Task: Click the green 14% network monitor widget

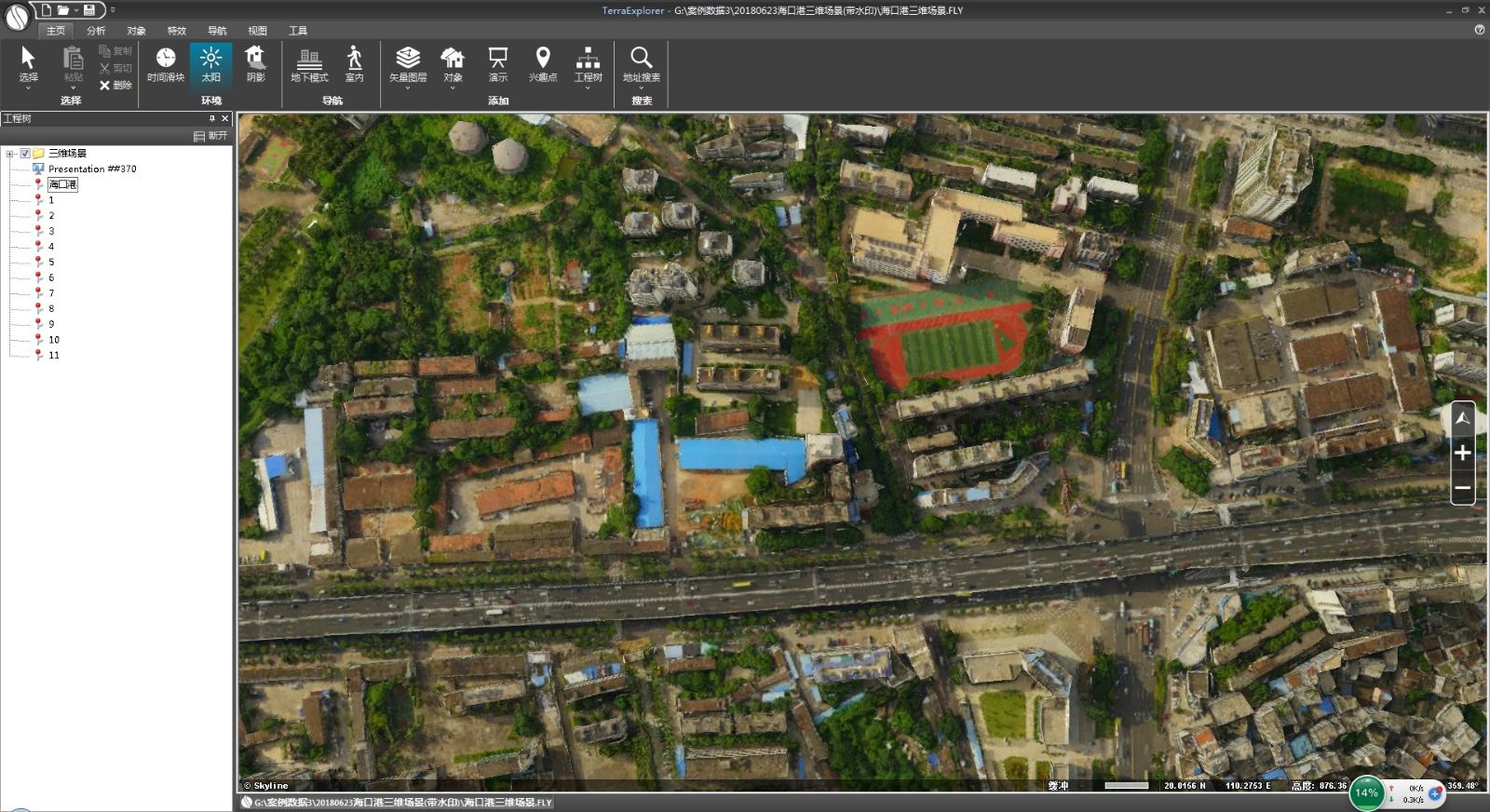Action: (1366, 793)
